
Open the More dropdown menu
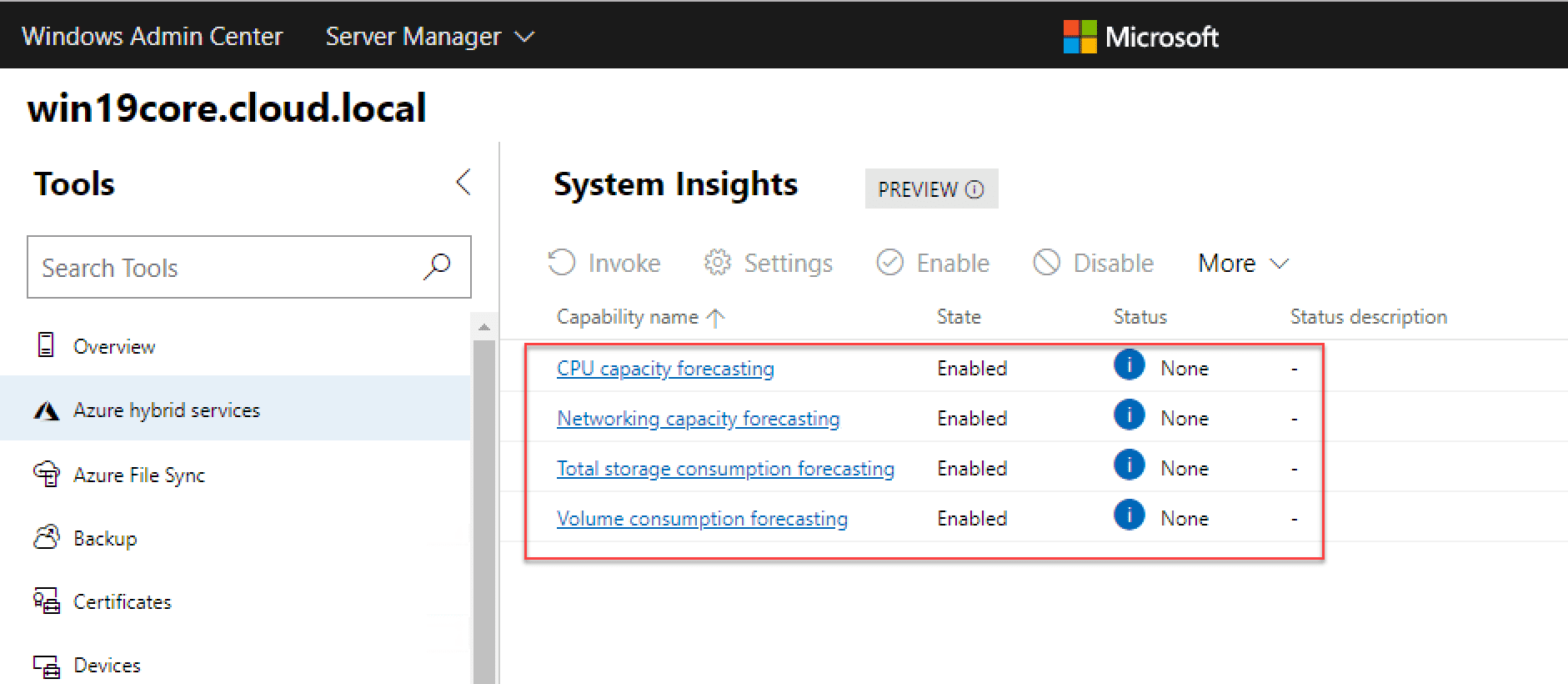click(x=1243, y=264)
